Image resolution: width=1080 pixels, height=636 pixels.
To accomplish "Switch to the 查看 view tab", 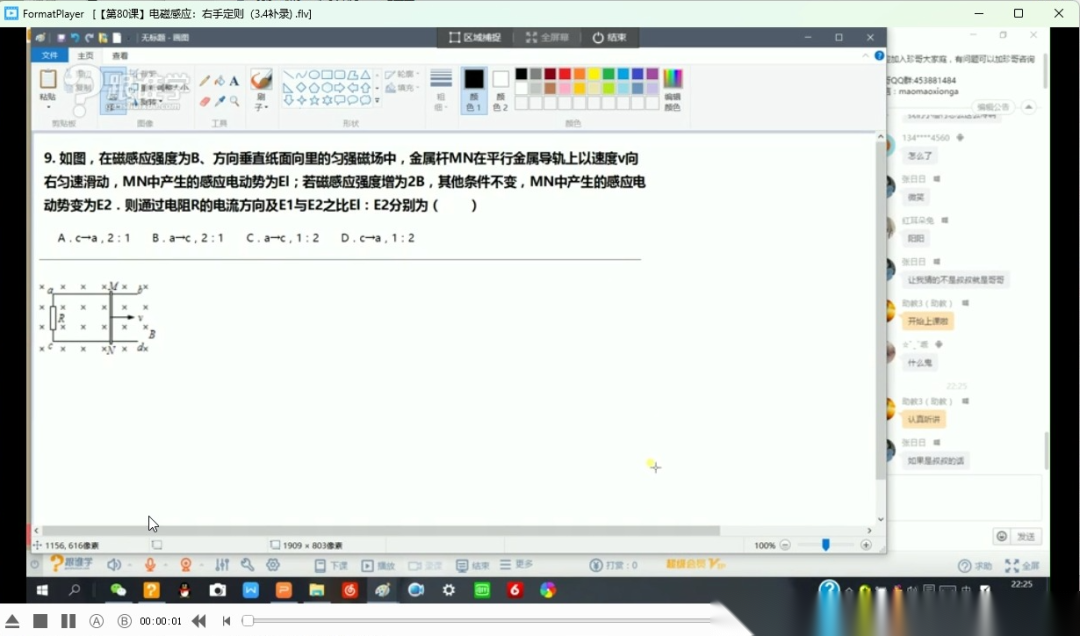I will [x=120, y=56].
